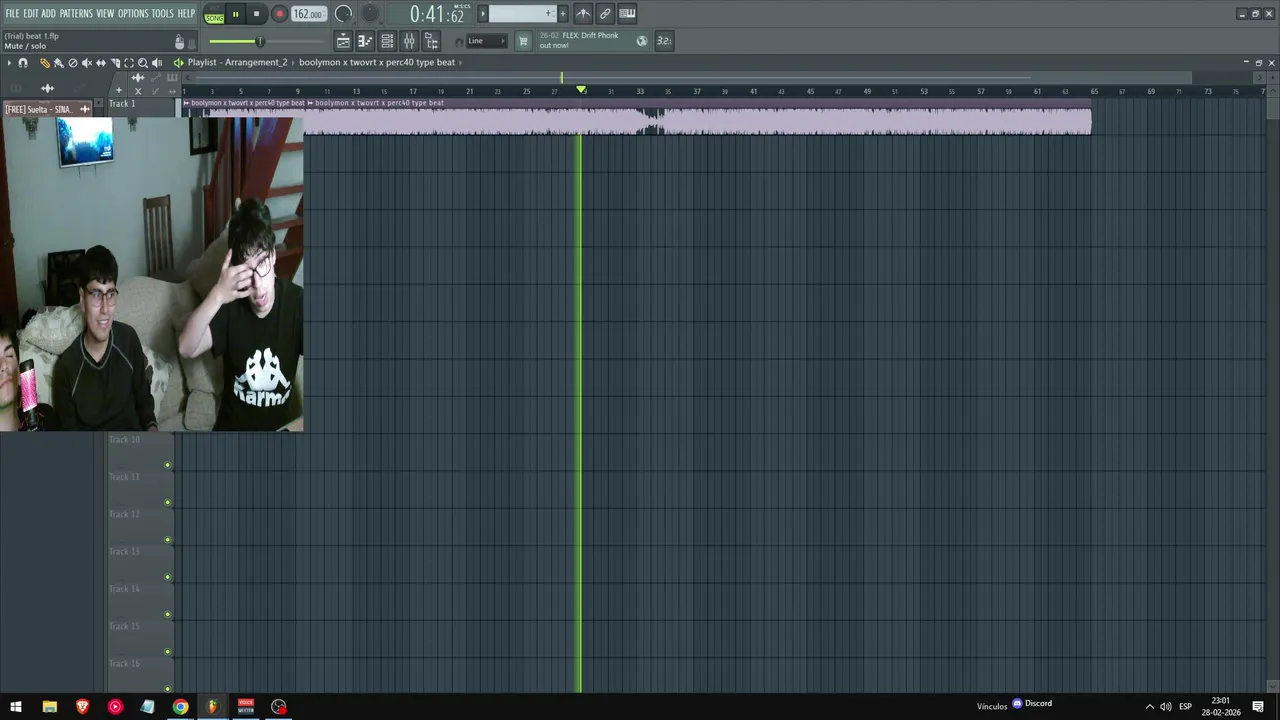The image size is (1280, 720).
Task: Click the 162.000 tempo field
Action: (309, 14)
